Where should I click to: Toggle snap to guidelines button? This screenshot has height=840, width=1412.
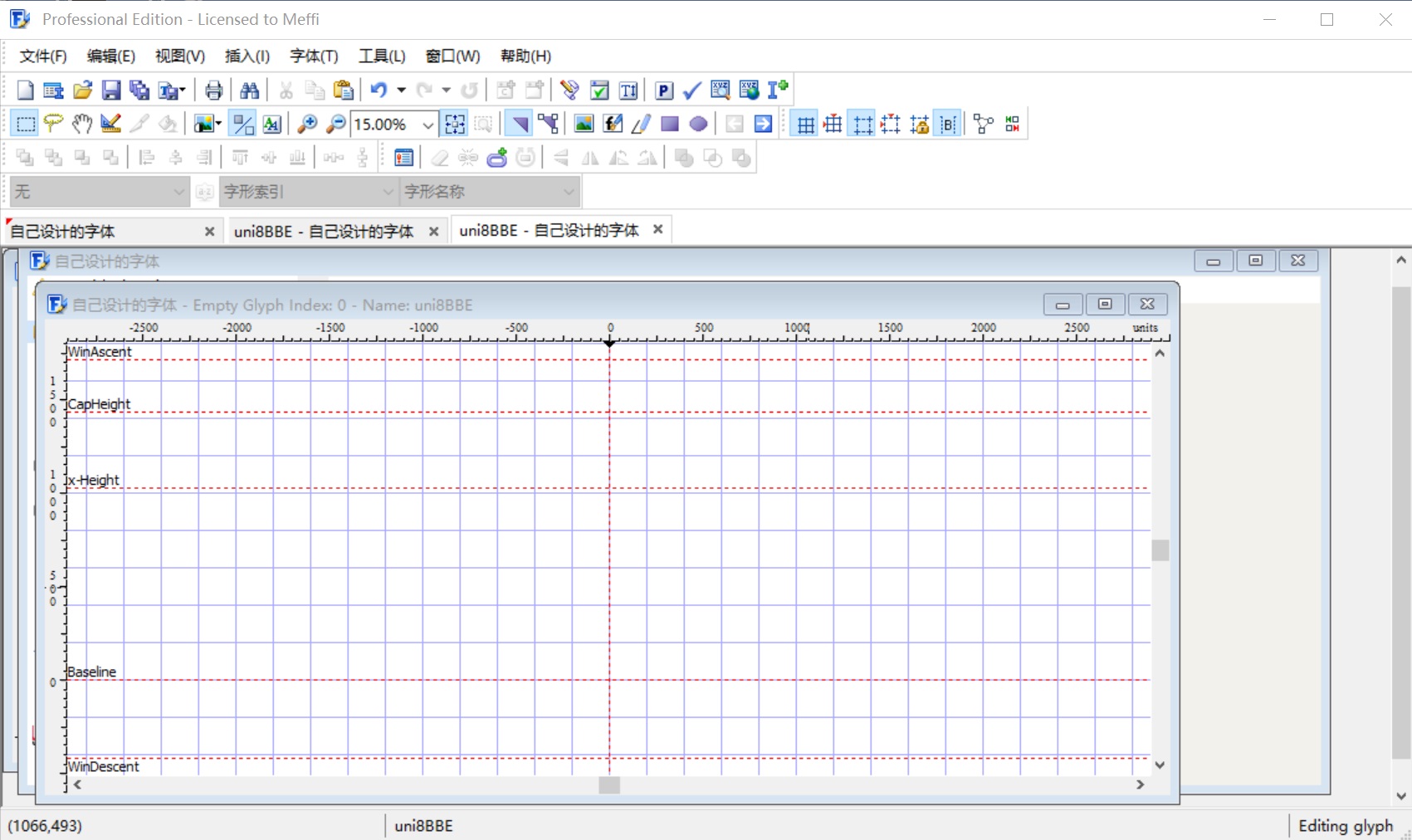891,124
